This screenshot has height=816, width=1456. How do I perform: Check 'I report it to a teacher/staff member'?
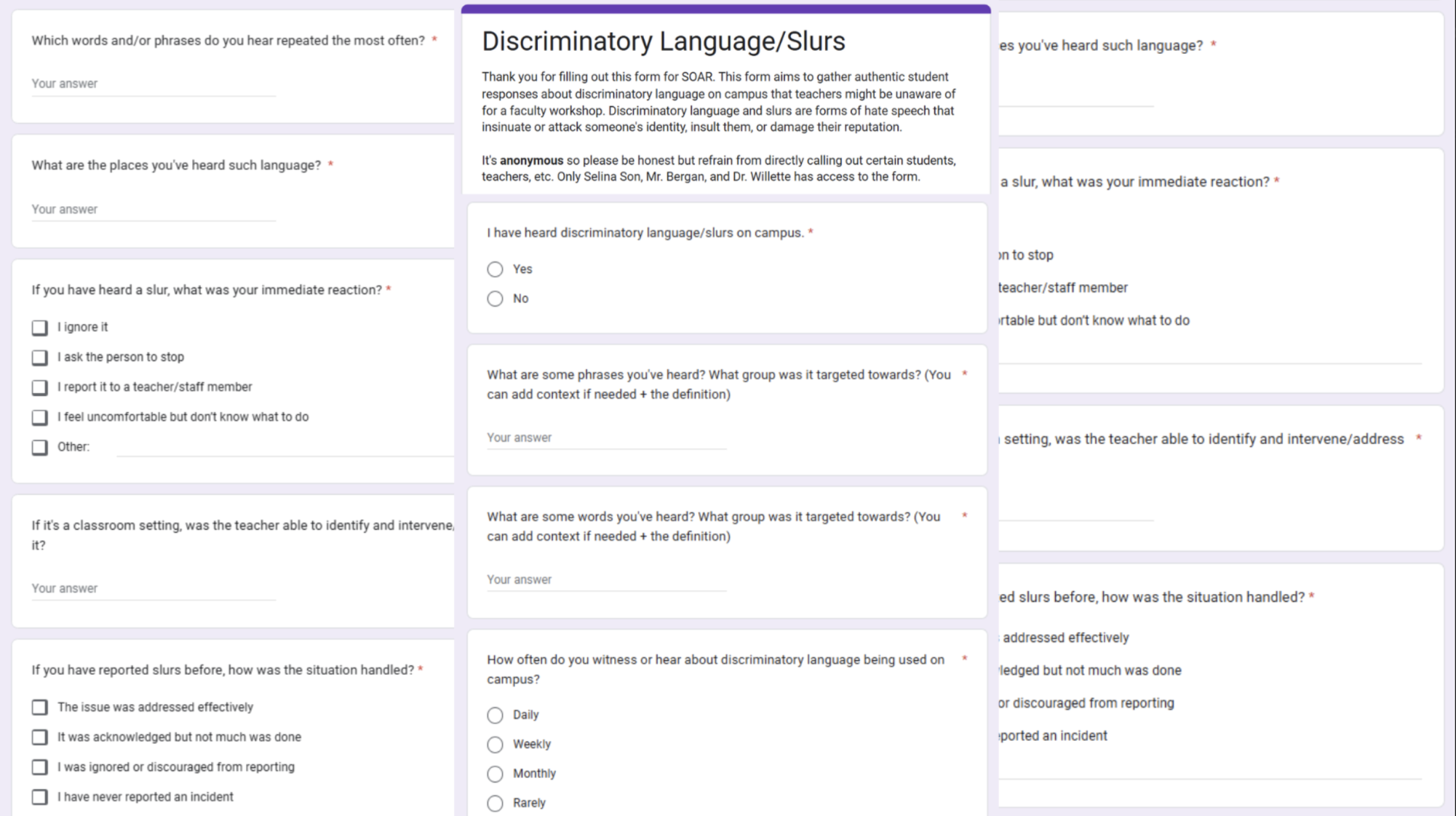[40, 387]
